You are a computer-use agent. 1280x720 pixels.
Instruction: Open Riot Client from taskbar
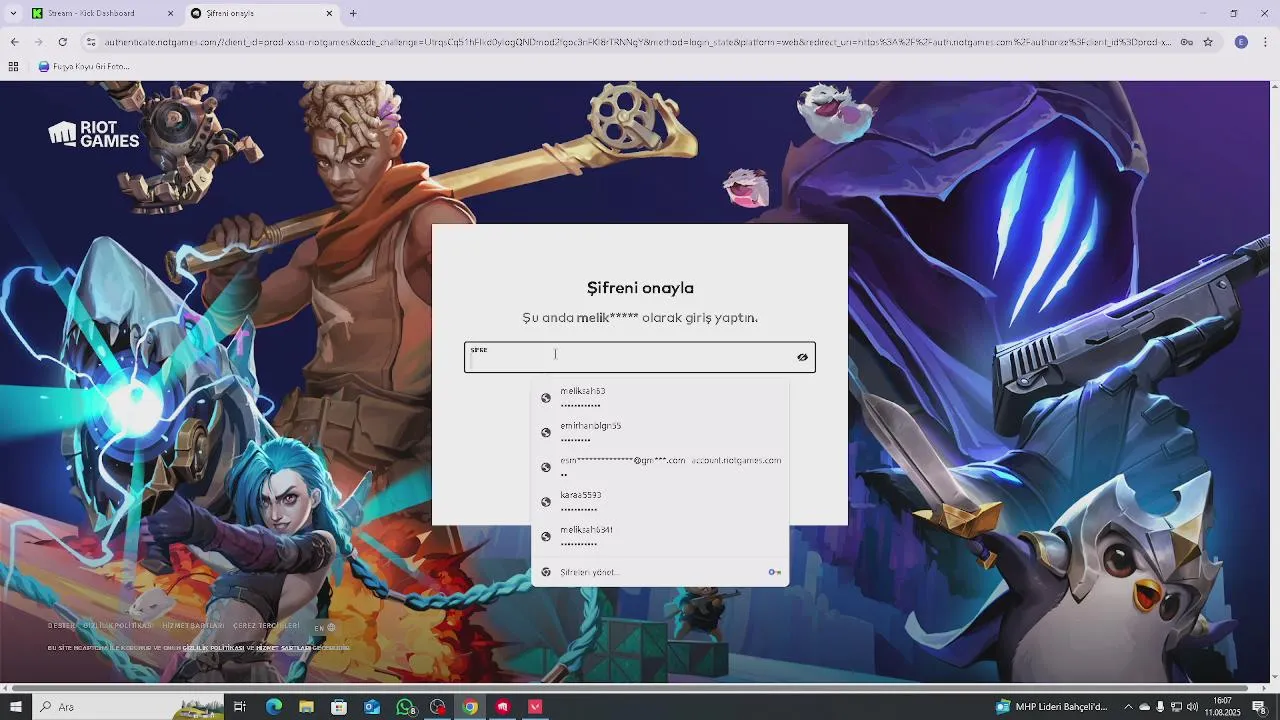[x=503, y=707]
